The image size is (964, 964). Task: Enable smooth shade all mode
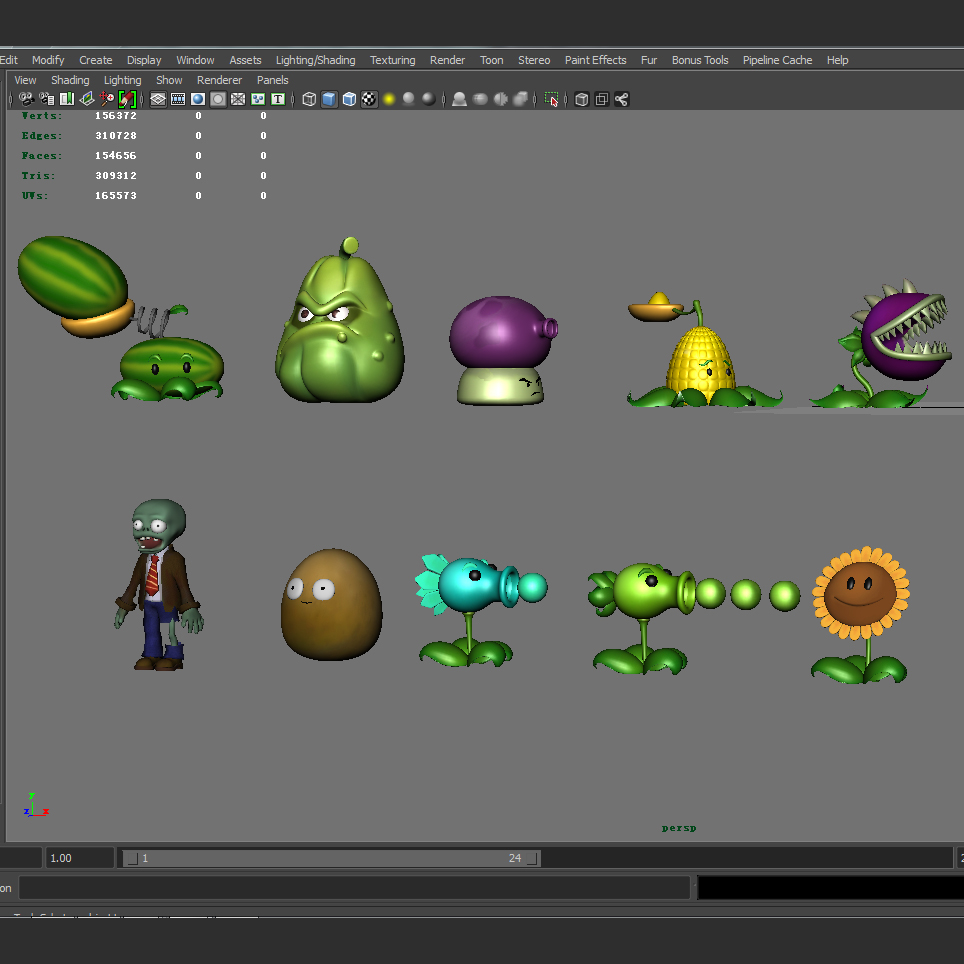click(x=329, y=99)
